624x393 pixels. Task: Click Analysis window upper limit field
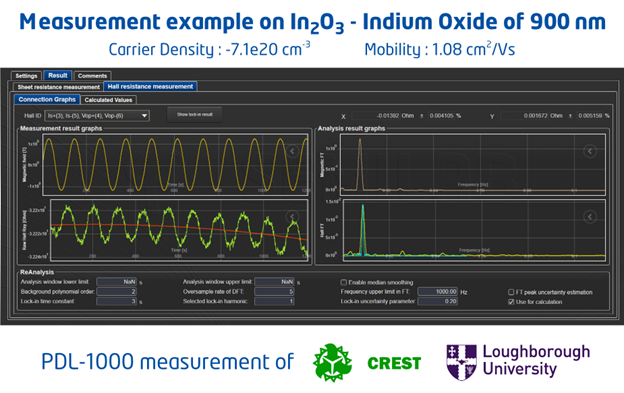coord(274,282)
